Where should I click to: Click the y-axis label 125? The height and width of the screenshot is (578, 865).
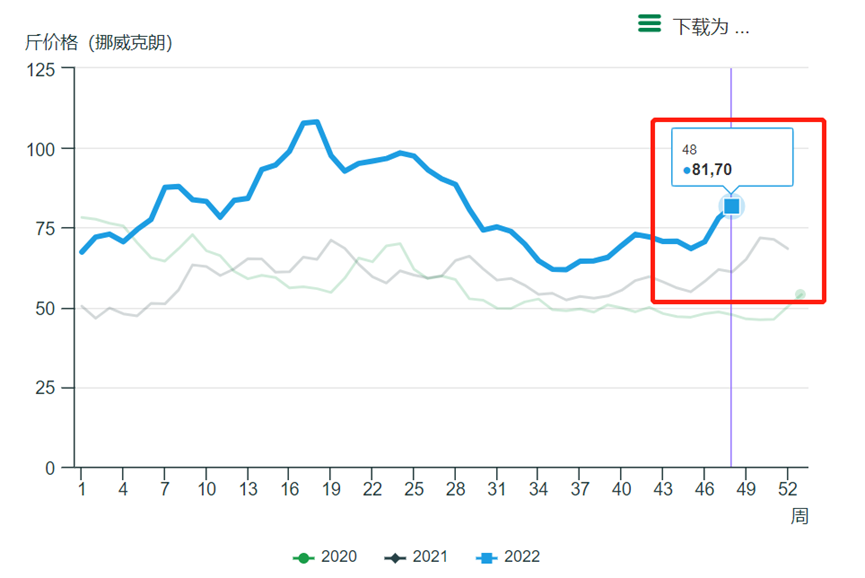(41, 70)
